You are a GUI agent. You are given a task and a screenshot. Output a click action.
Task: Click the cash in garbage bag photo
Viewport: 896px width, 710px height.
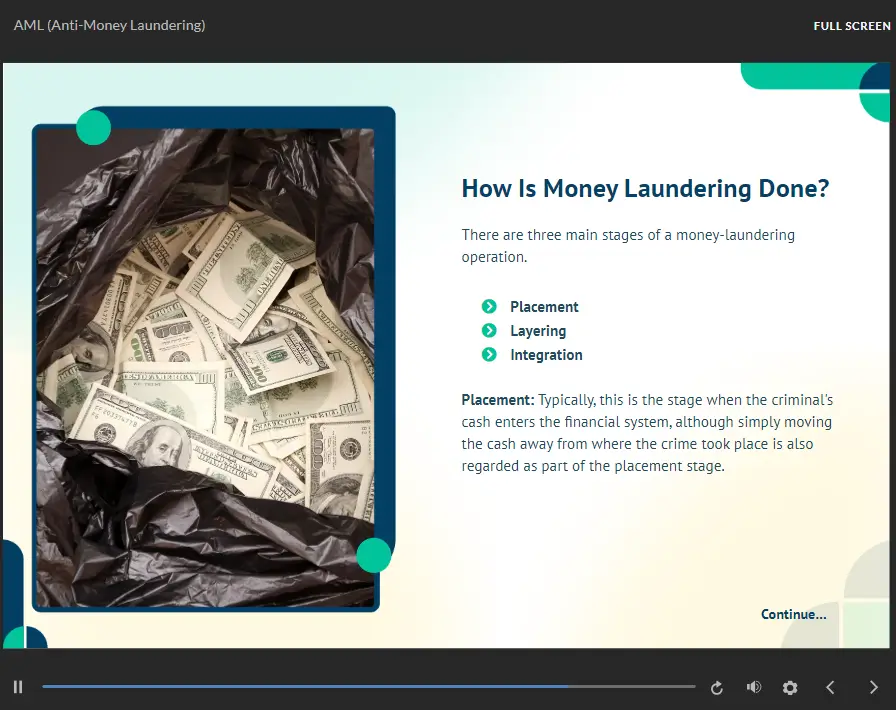[x=205, y=365]
